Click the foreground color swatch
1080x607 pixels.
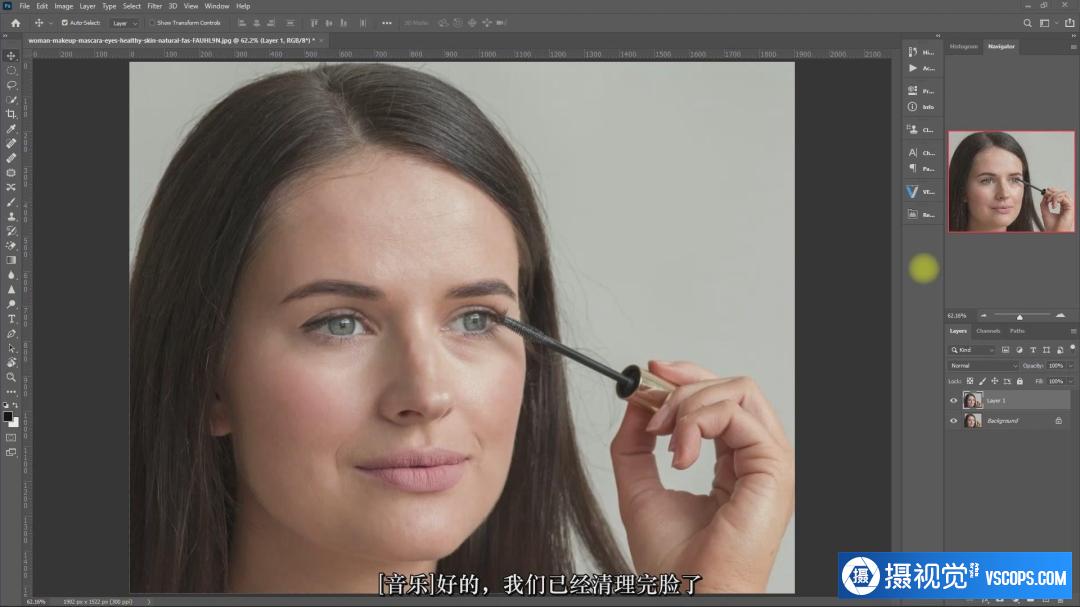coord(8,417)
